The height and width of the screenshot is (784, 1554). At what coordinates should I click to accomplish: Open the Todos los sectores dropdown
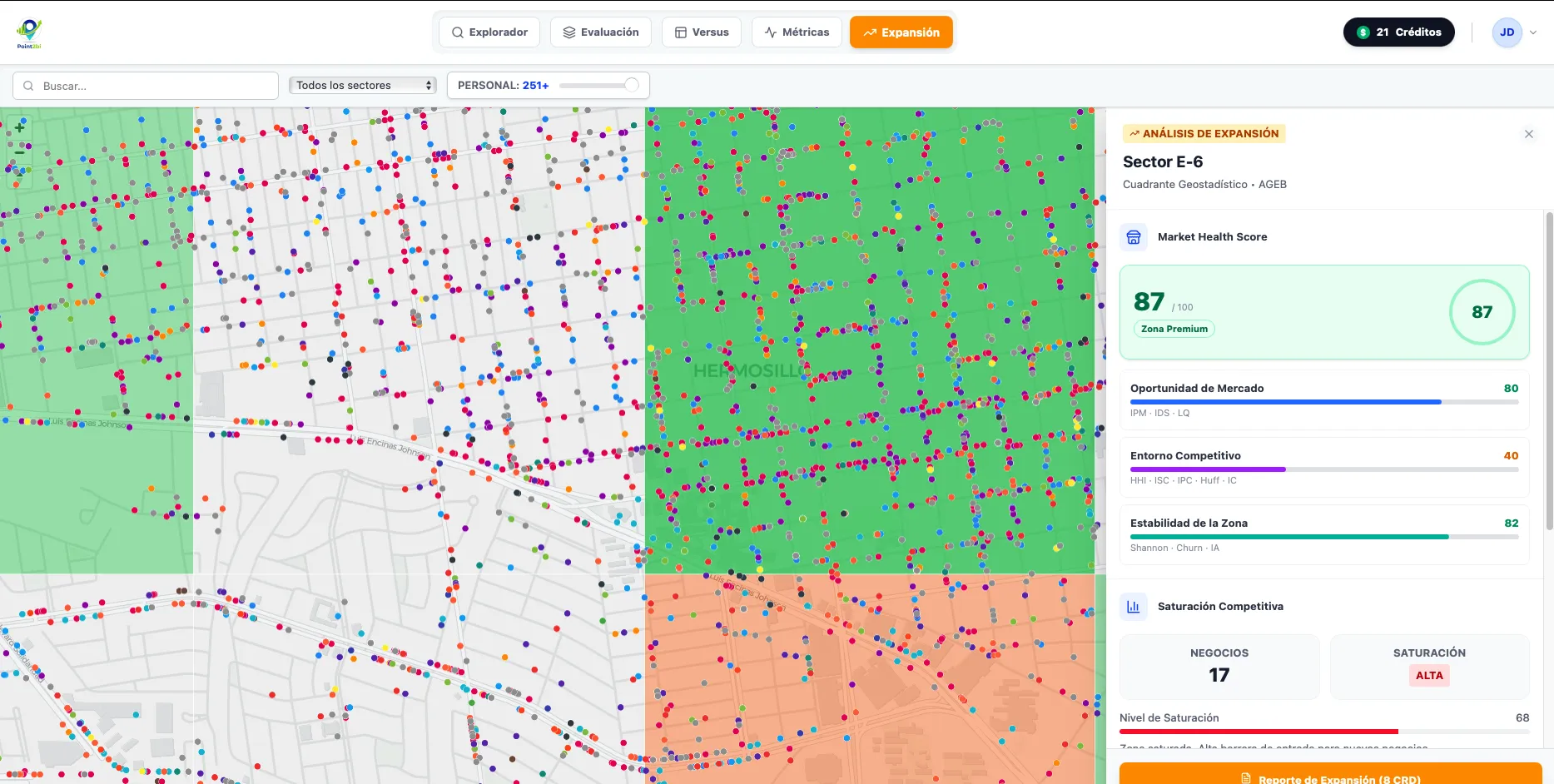[x=363, y=86]
